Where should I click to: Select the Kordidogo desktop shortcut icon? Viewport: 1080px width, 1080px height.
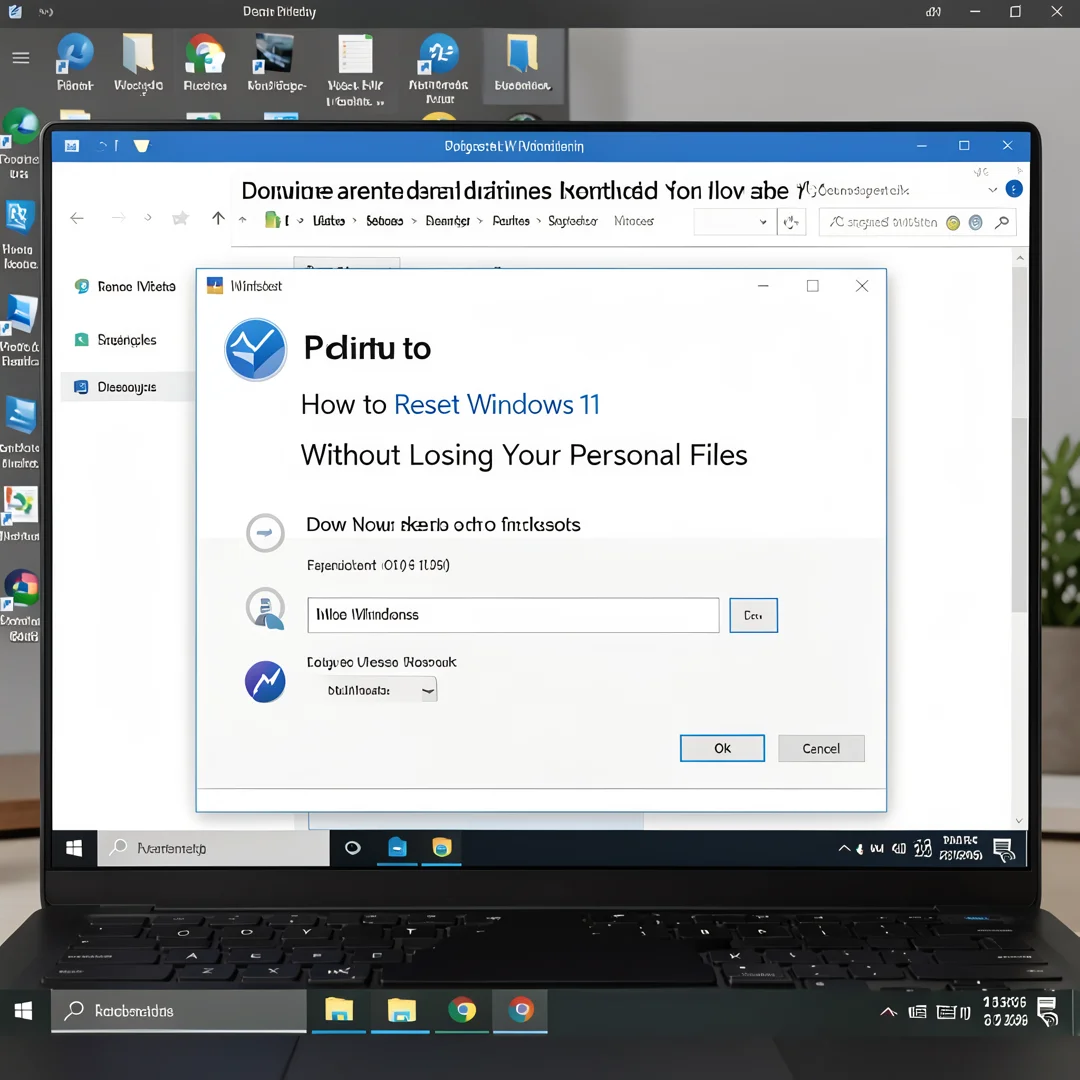coord(276,62)
